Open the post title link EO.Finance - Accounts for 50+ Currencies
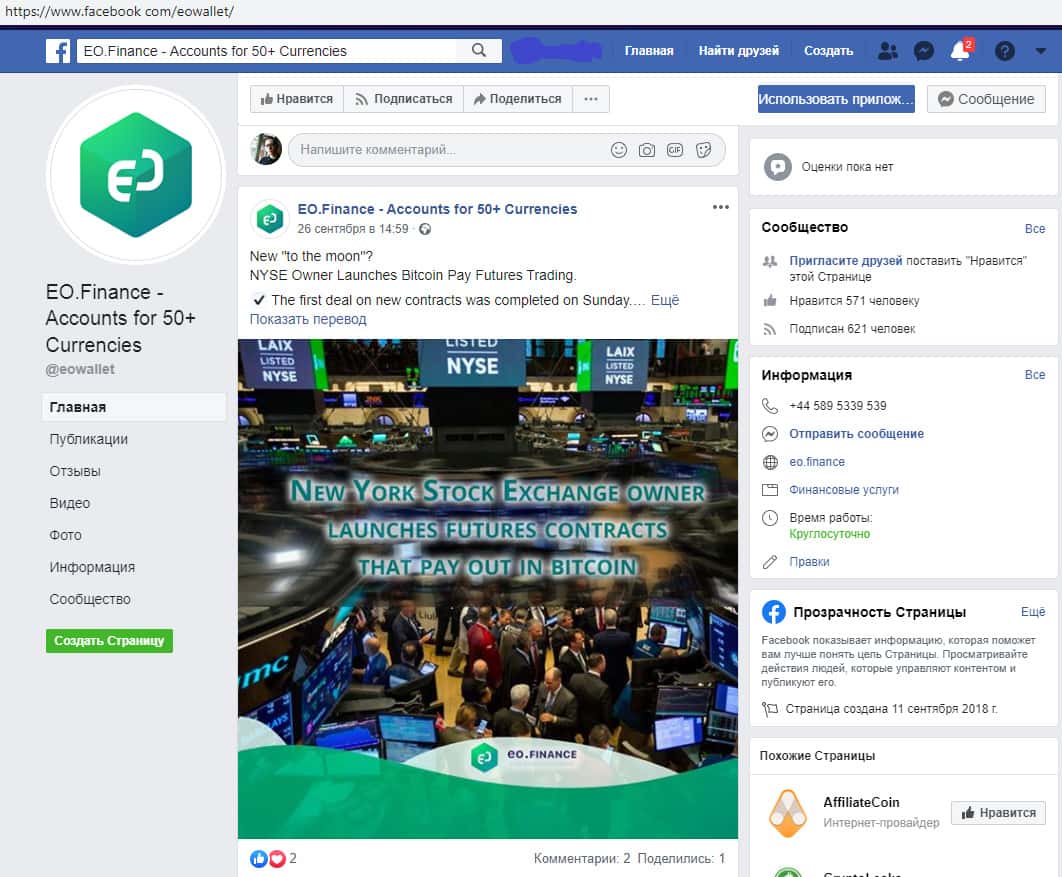 click(438, 209)
